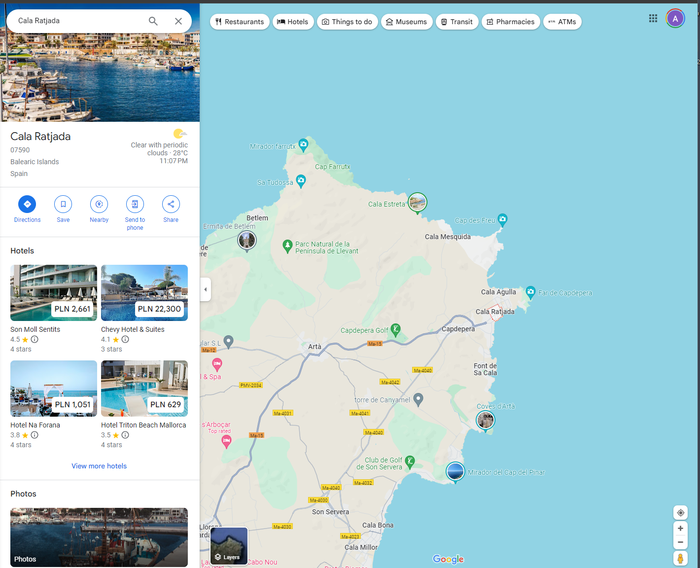Click the Son Servera label
700x568 pixels.
tap(330, 512)
